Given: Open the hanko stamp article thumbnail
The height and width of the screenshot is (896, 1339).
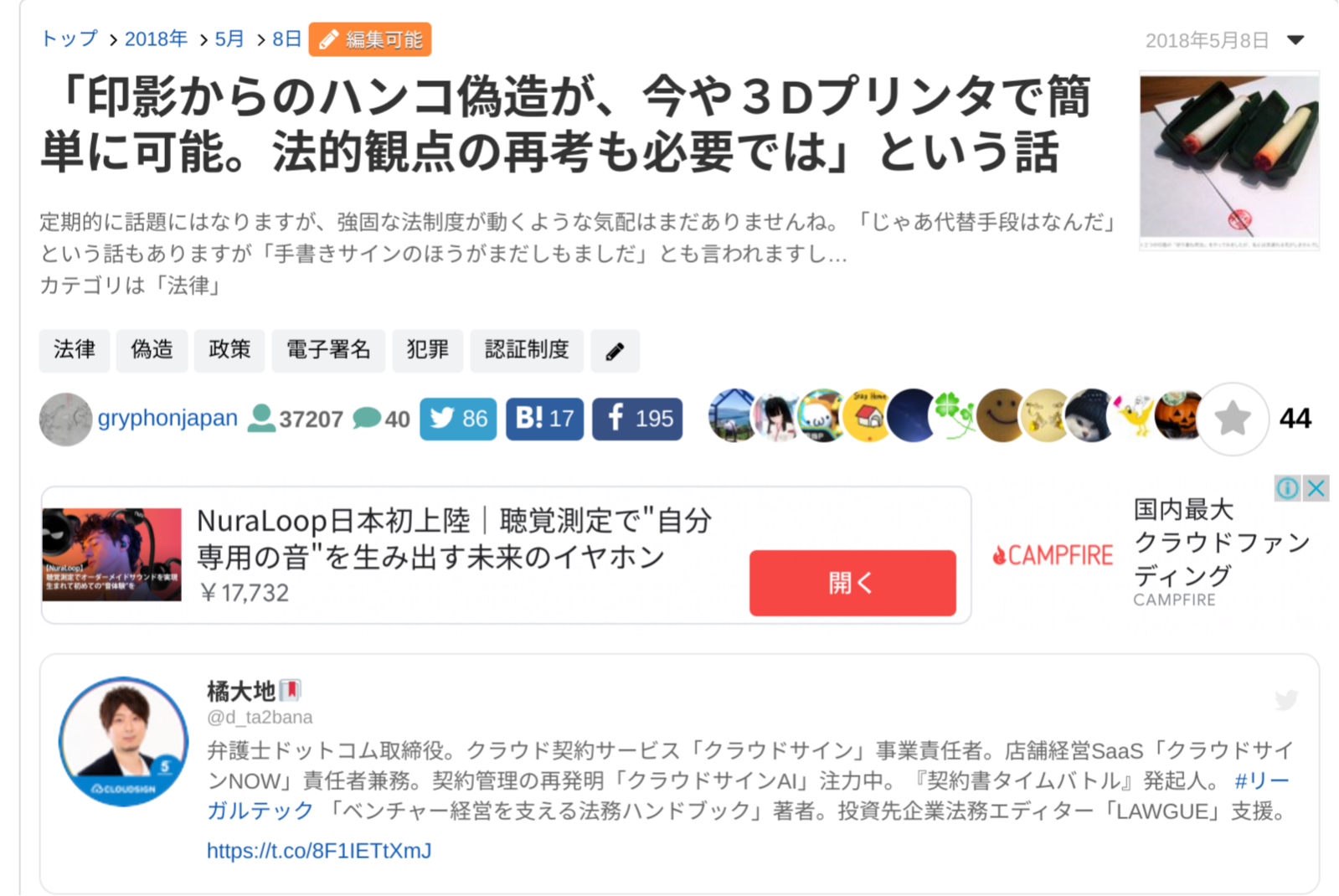Looking at the screenshot, I should (x=1229, y=162).
